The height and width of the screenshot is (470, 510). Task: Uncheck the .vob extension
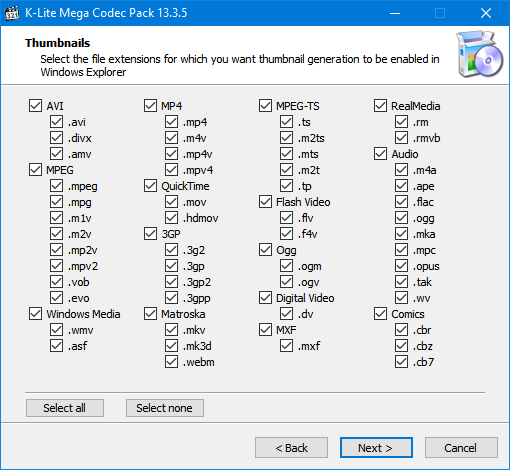point(56,282)
